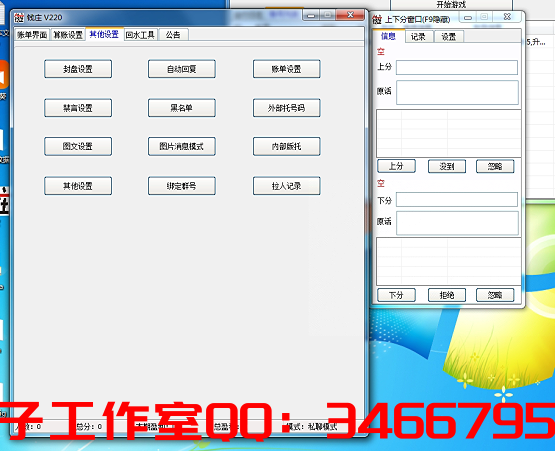
Task: Click the upper request list in 上下分窗口
Action: coord(449,133)
